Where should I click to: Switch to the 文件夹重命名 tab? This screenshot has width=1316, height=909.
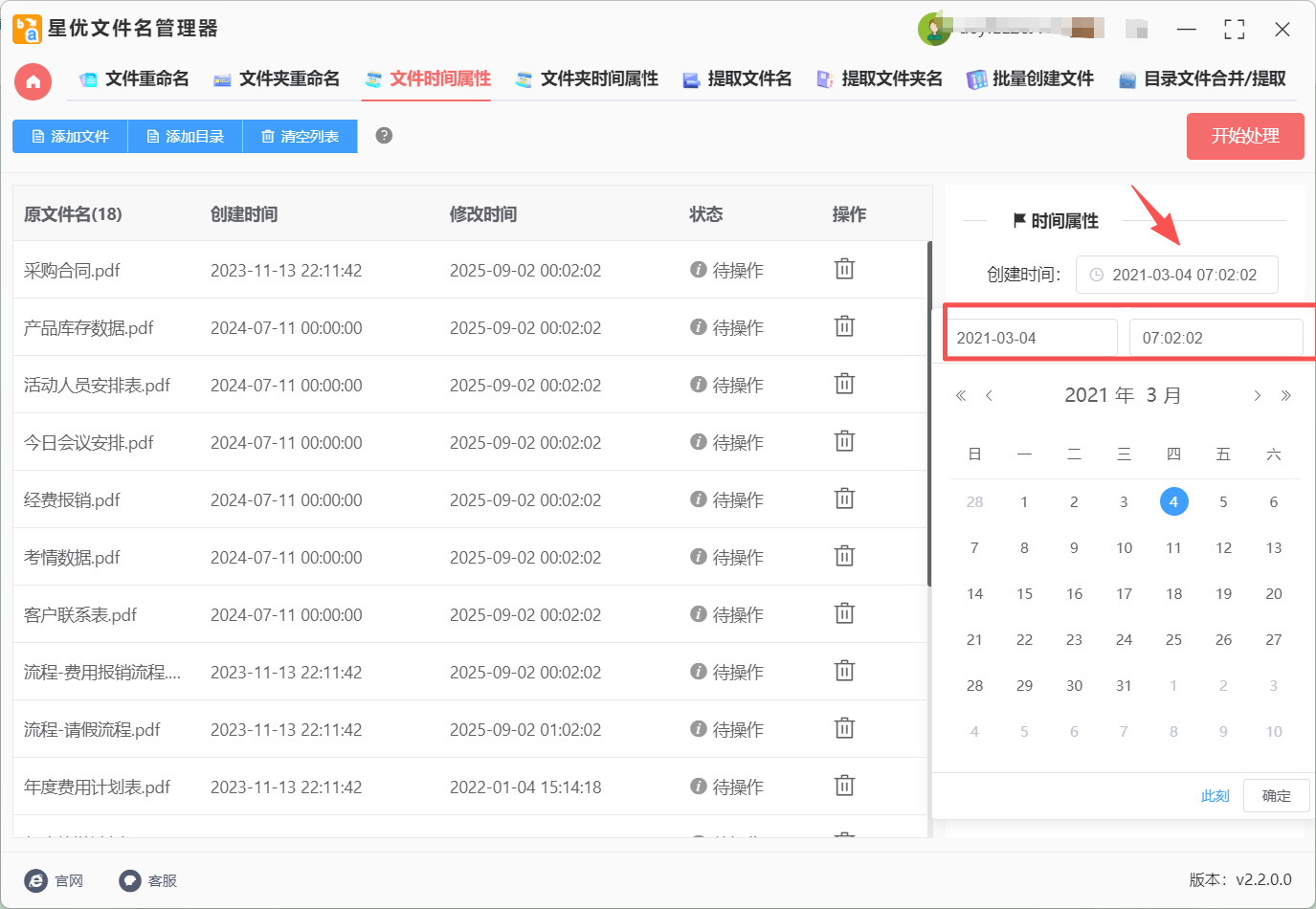(277, 79)
